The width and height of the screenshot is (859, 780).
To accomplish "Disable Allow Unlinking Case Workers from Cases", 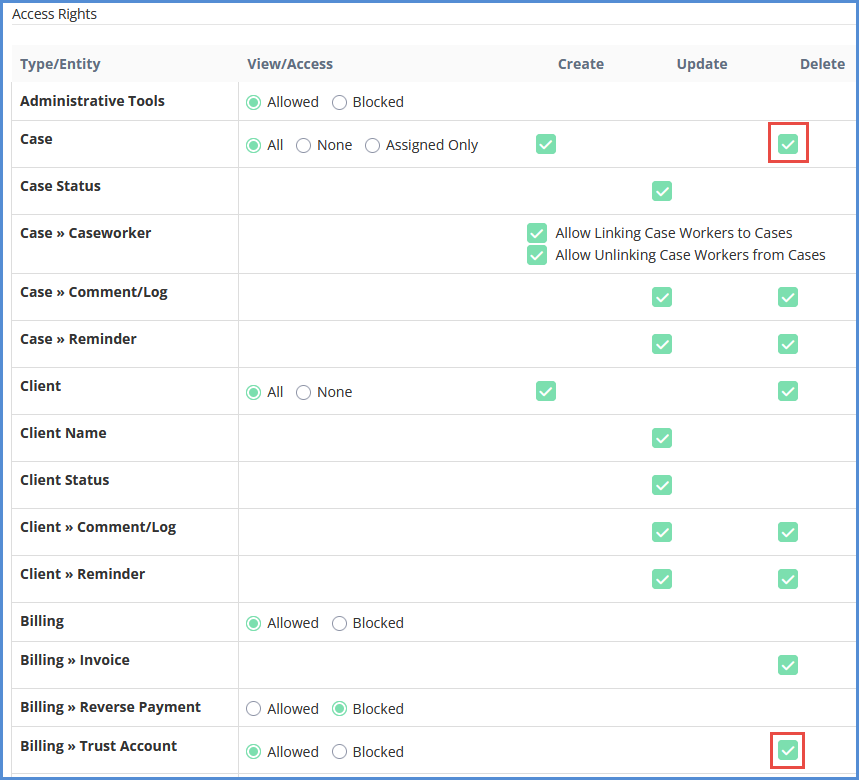I will pos(537,255).
